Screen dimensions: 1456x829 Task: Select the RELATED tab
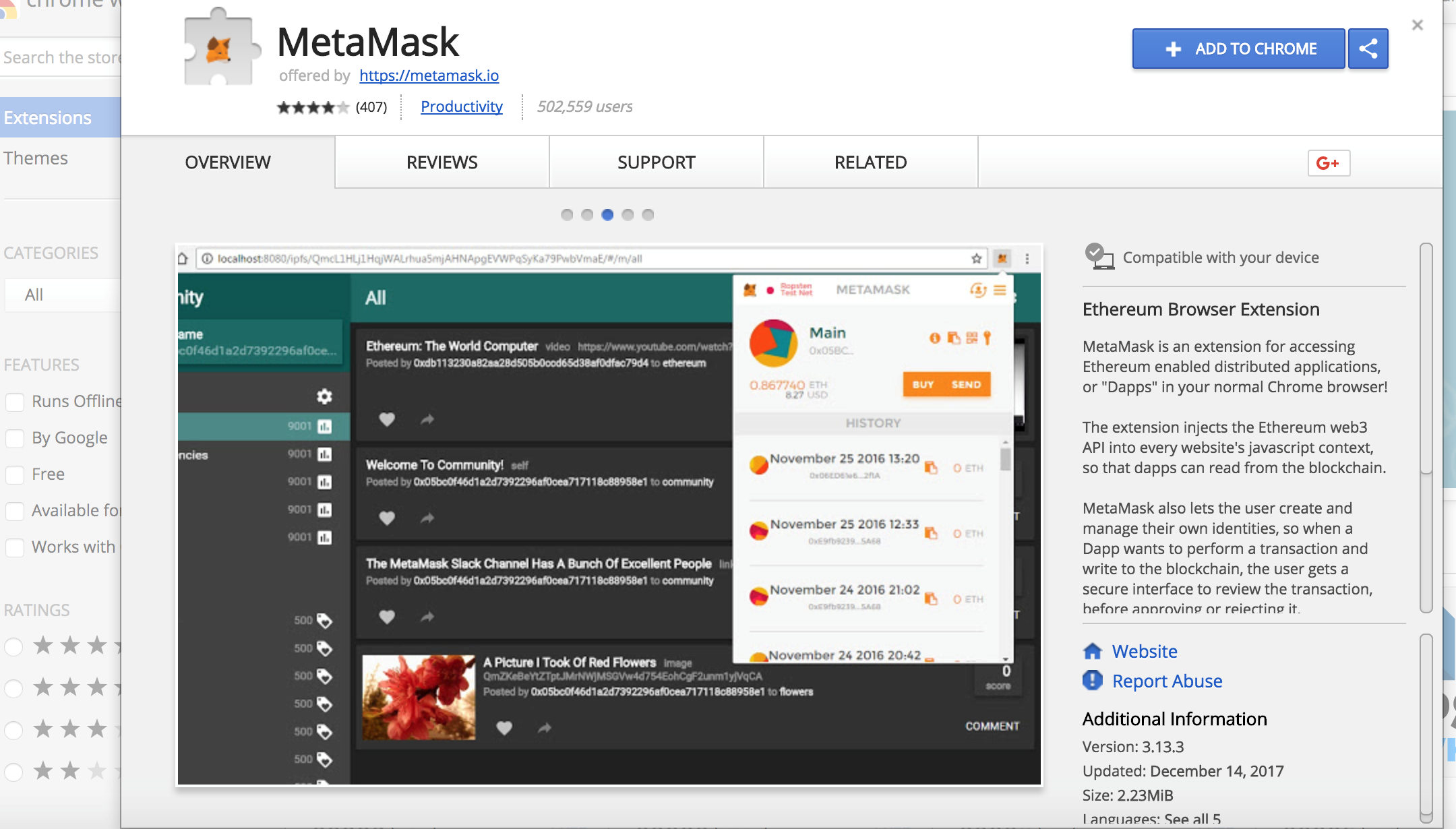coord(869,160)
